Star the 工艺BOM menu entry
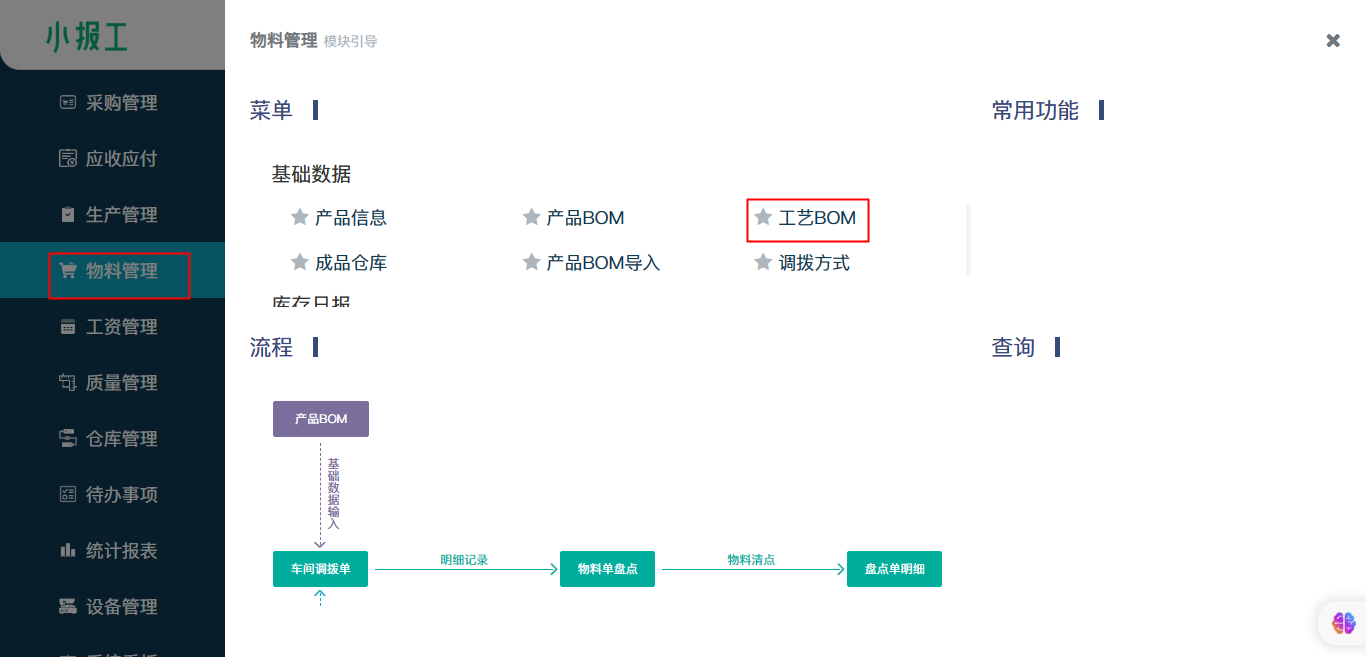Screen dimensions: 1366x657 click(763, 217)
